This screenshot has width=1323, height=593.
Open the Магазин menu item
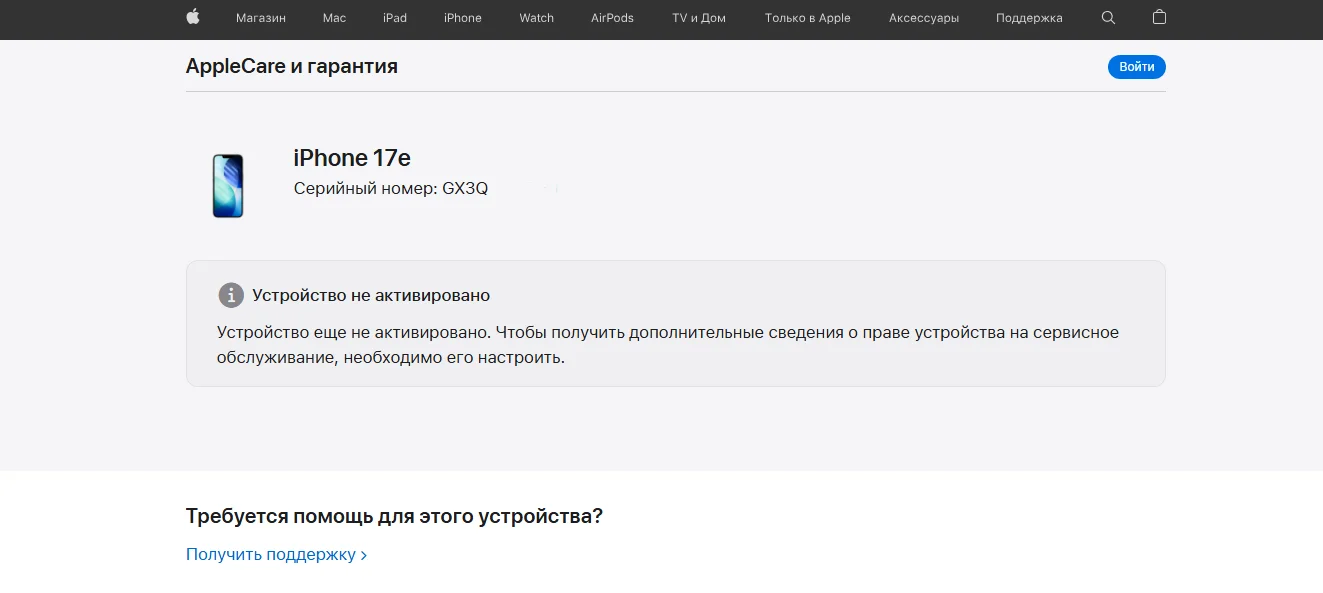coord(261,18)
